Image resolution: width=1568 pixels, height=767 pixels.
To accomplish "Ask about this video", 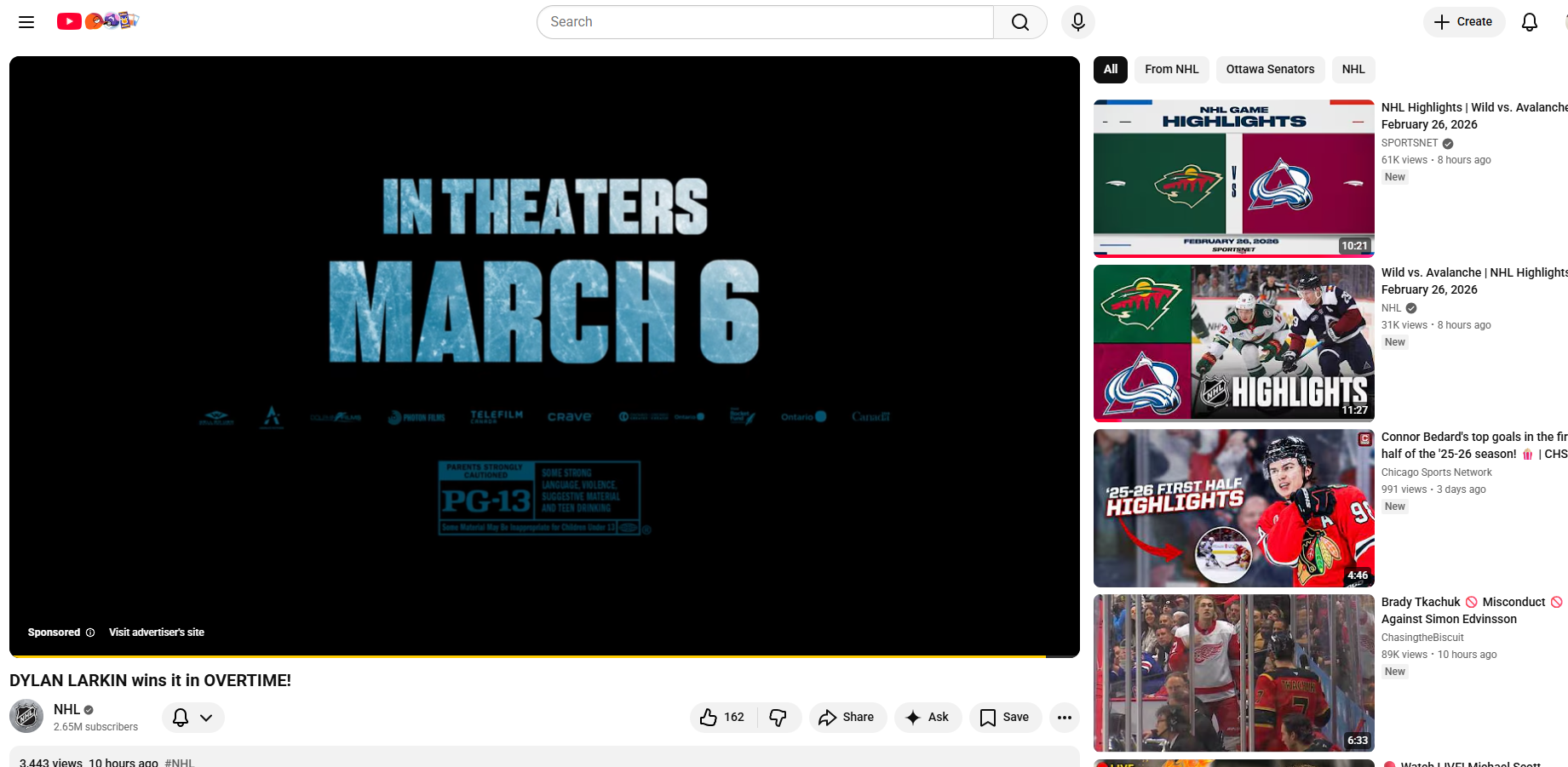I will point(928,718).
